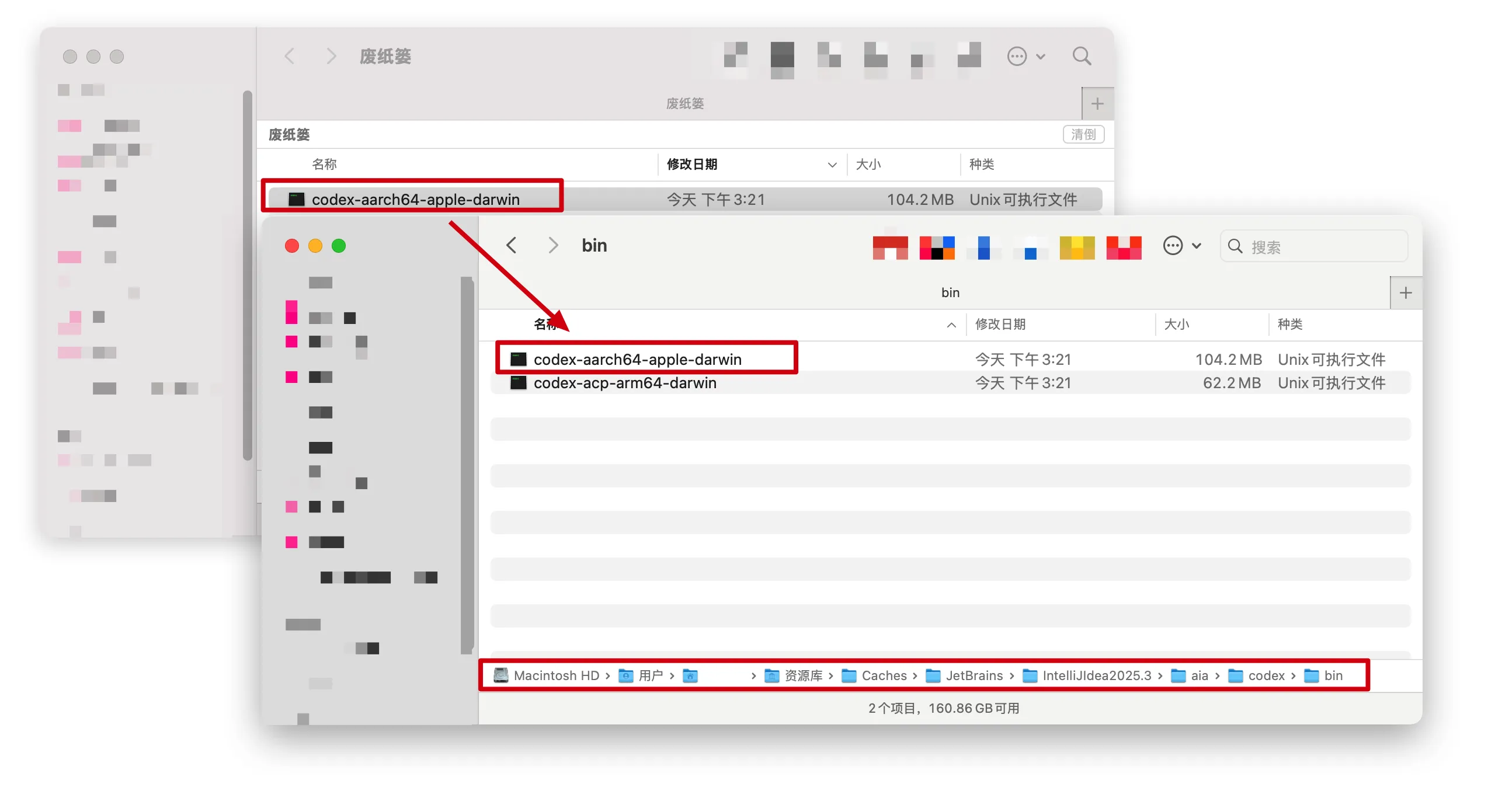This screenshot has height=812, width=1488.
Task: Click IntelliJIdea2025.3 in the path bar
Action: click(x=1087, y=675)
